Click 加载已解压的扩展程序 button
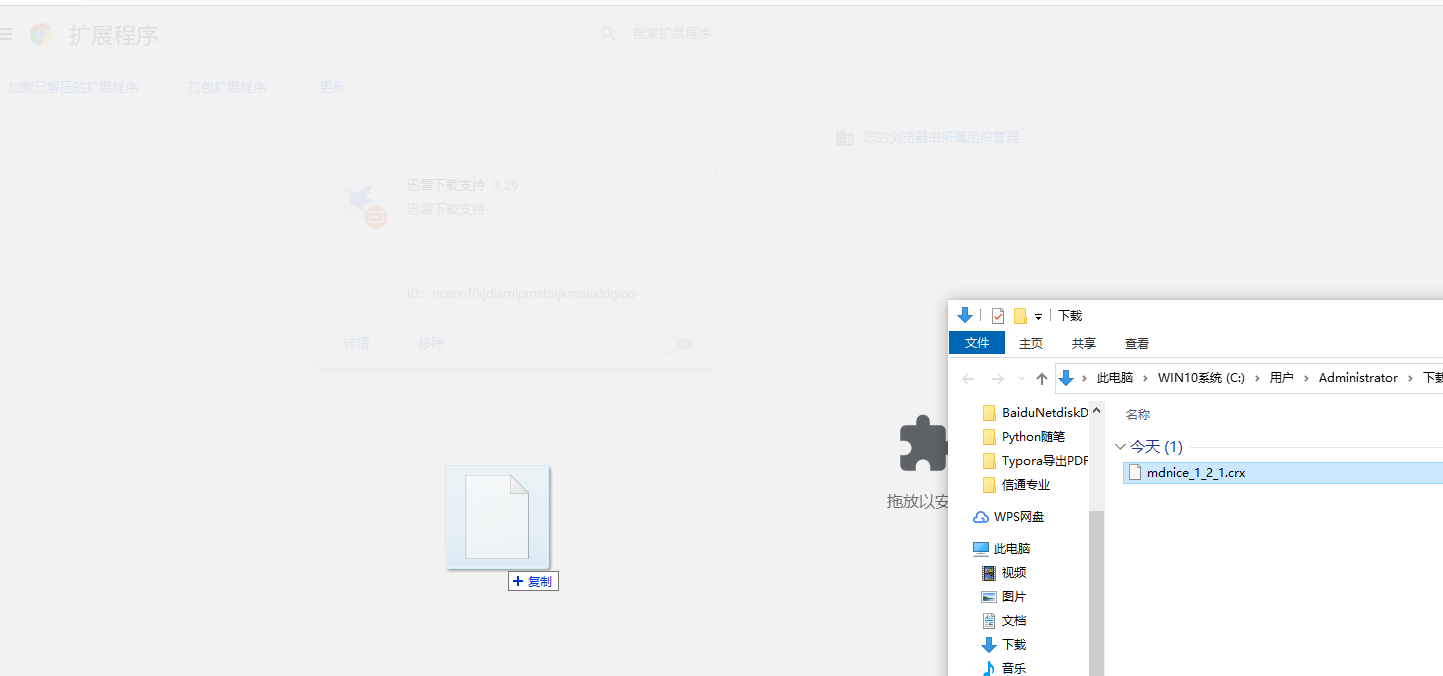Image resolution: width=1443 pixels, height=676 pixels. pyautogui.click(x=74, y=87)
